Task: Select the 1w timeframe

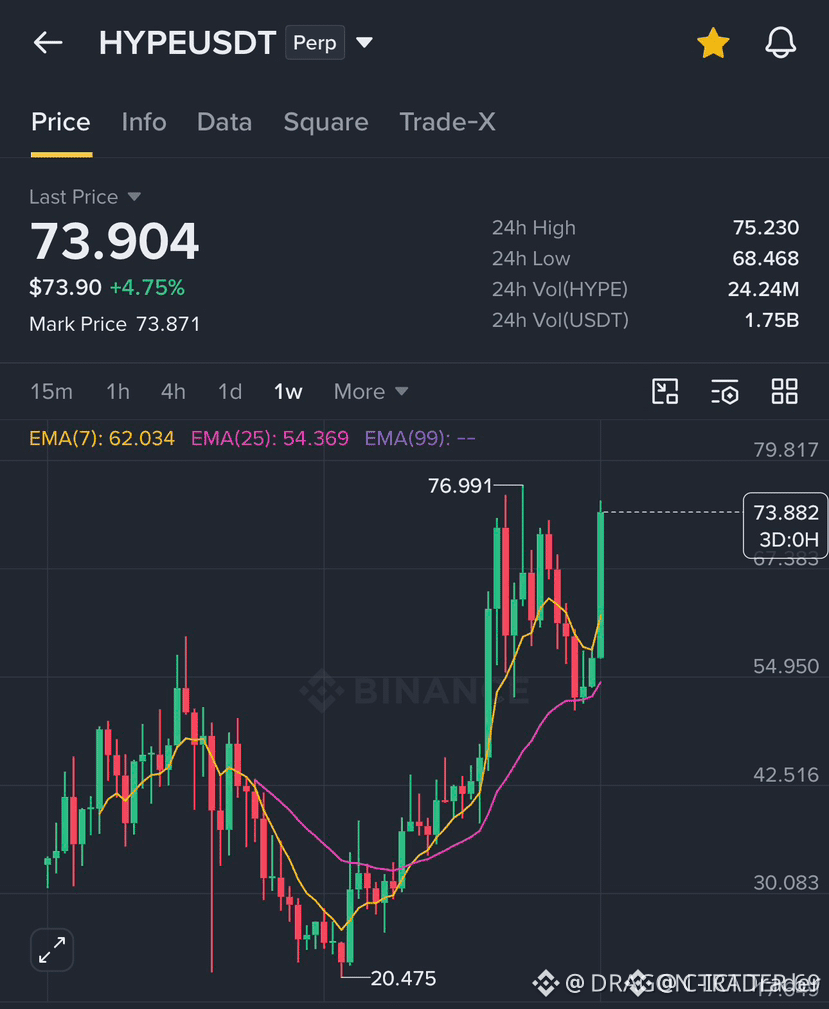Action: pyautogui.click(x=288, y=391)
